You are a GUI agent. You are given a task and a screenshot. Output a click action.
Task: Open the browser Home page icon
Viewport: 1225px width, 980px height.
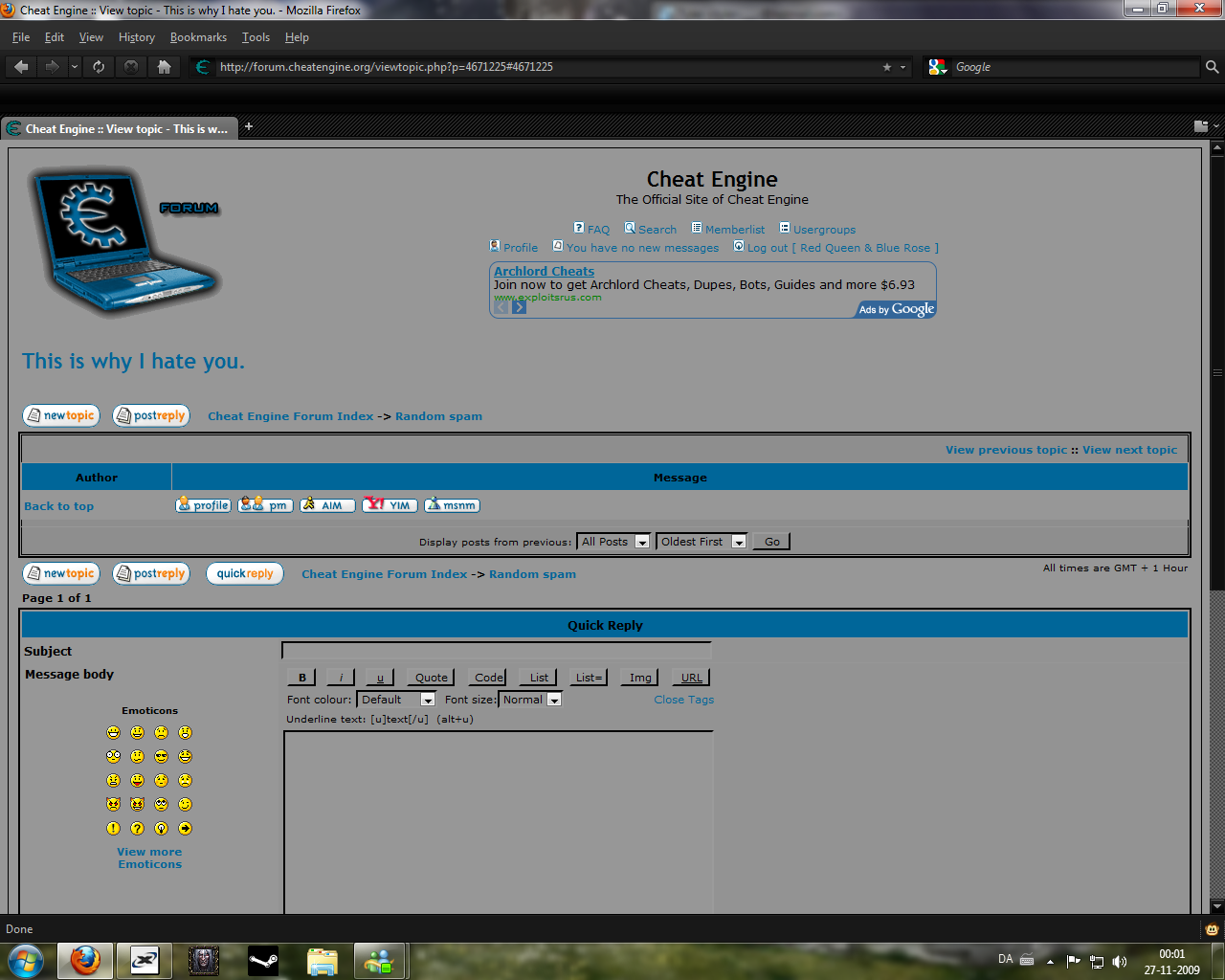[164, 67]
